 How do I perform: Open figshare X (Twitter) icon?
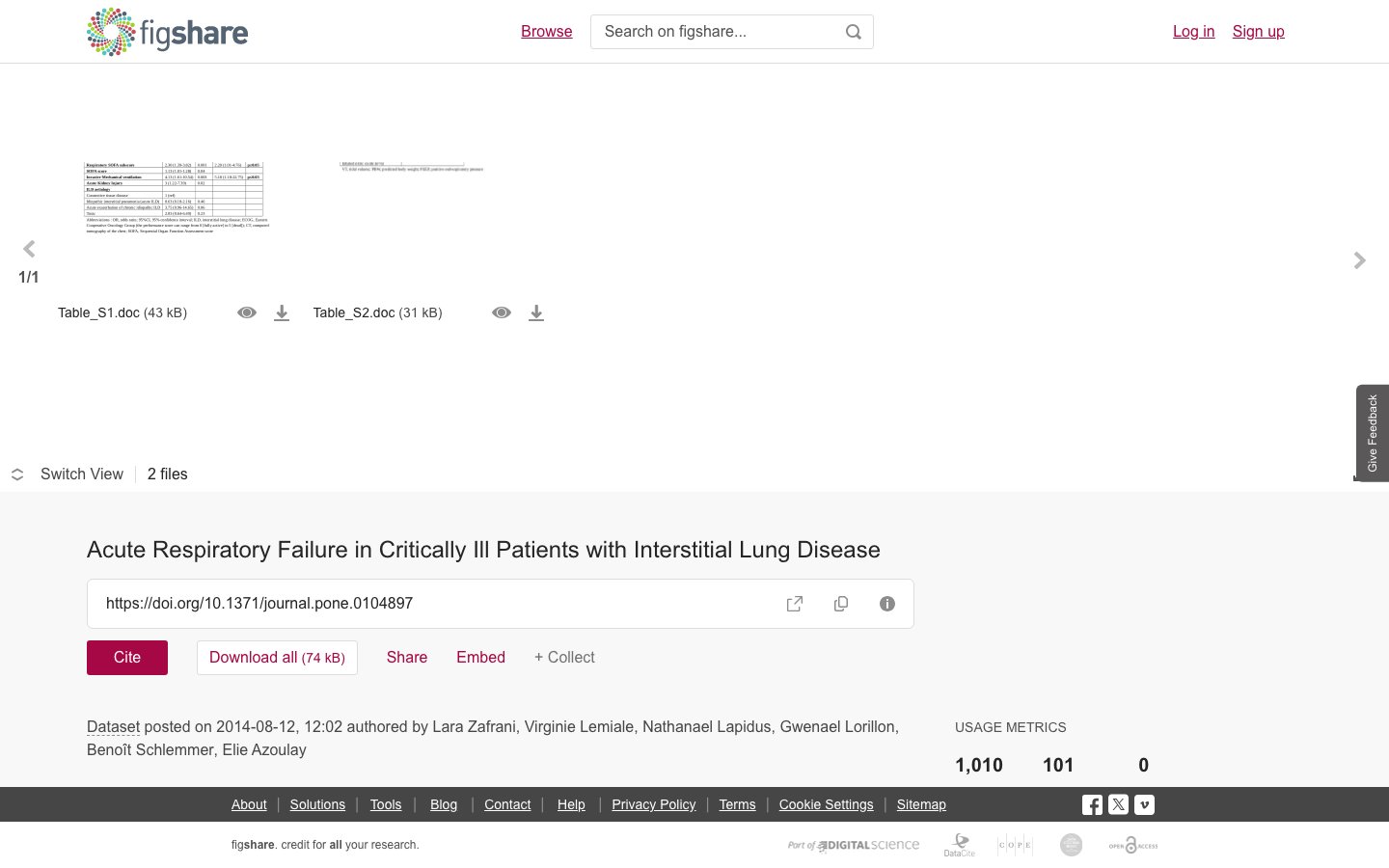click(x=1118, y=804)
